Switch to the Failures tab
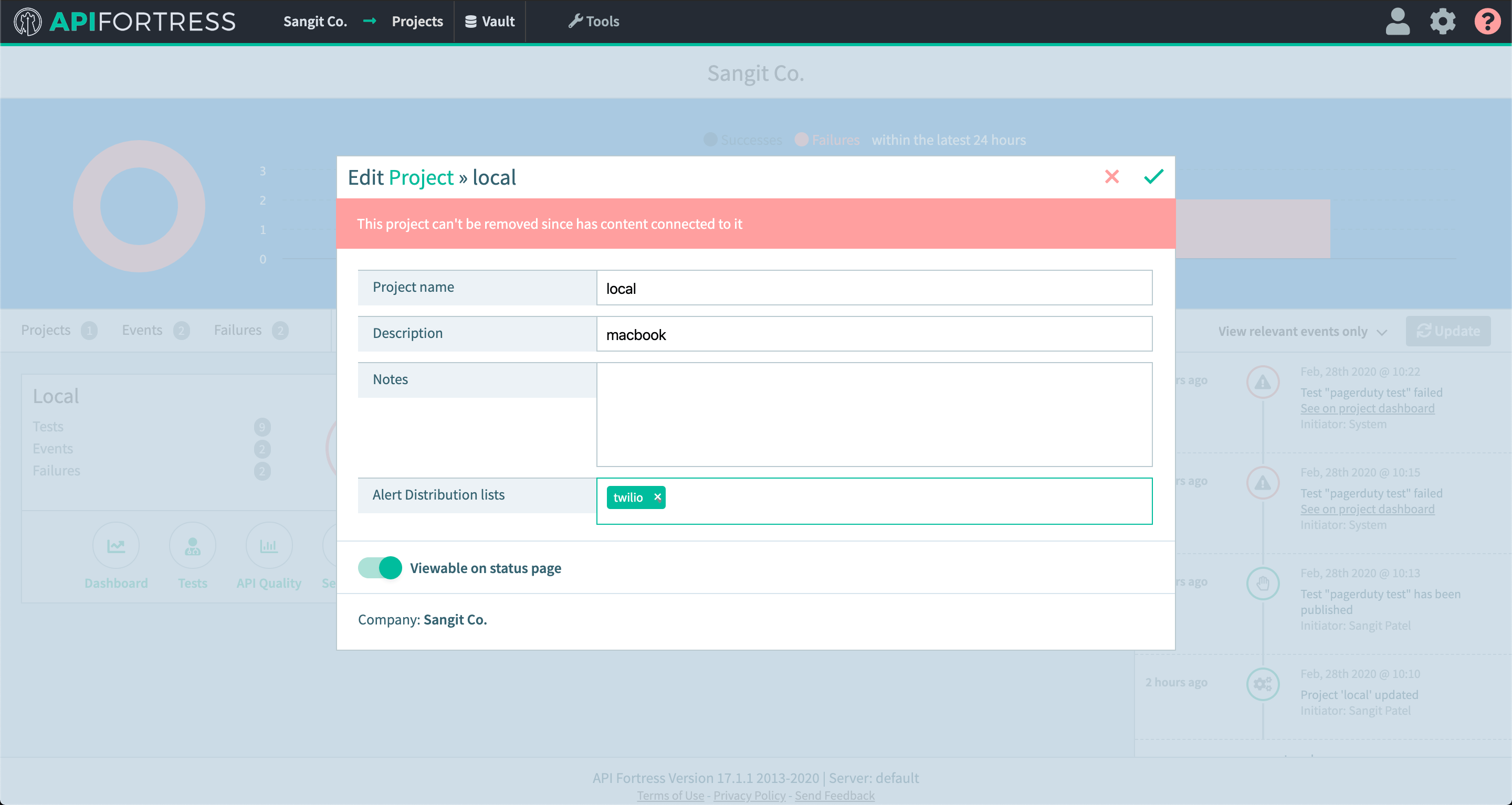The image size is (1512, 805). point(237,330)
